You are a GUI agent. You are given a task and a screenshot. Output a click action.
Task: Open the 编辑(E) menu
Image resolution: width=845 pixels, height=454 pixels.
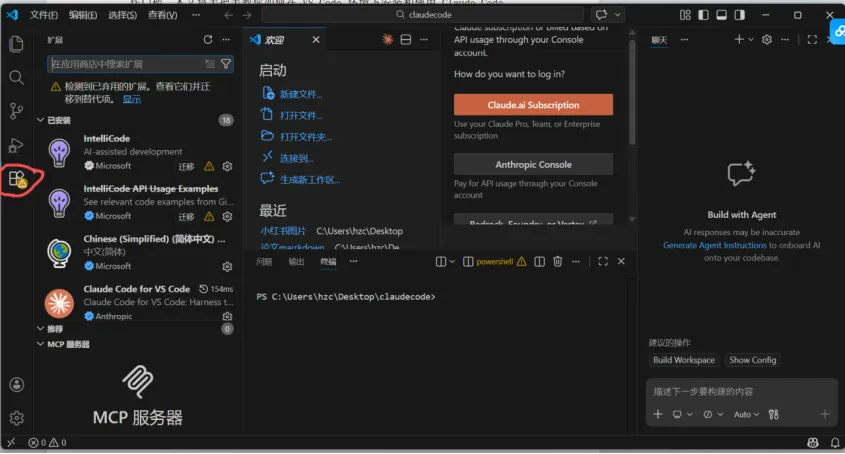pos(83,15)
